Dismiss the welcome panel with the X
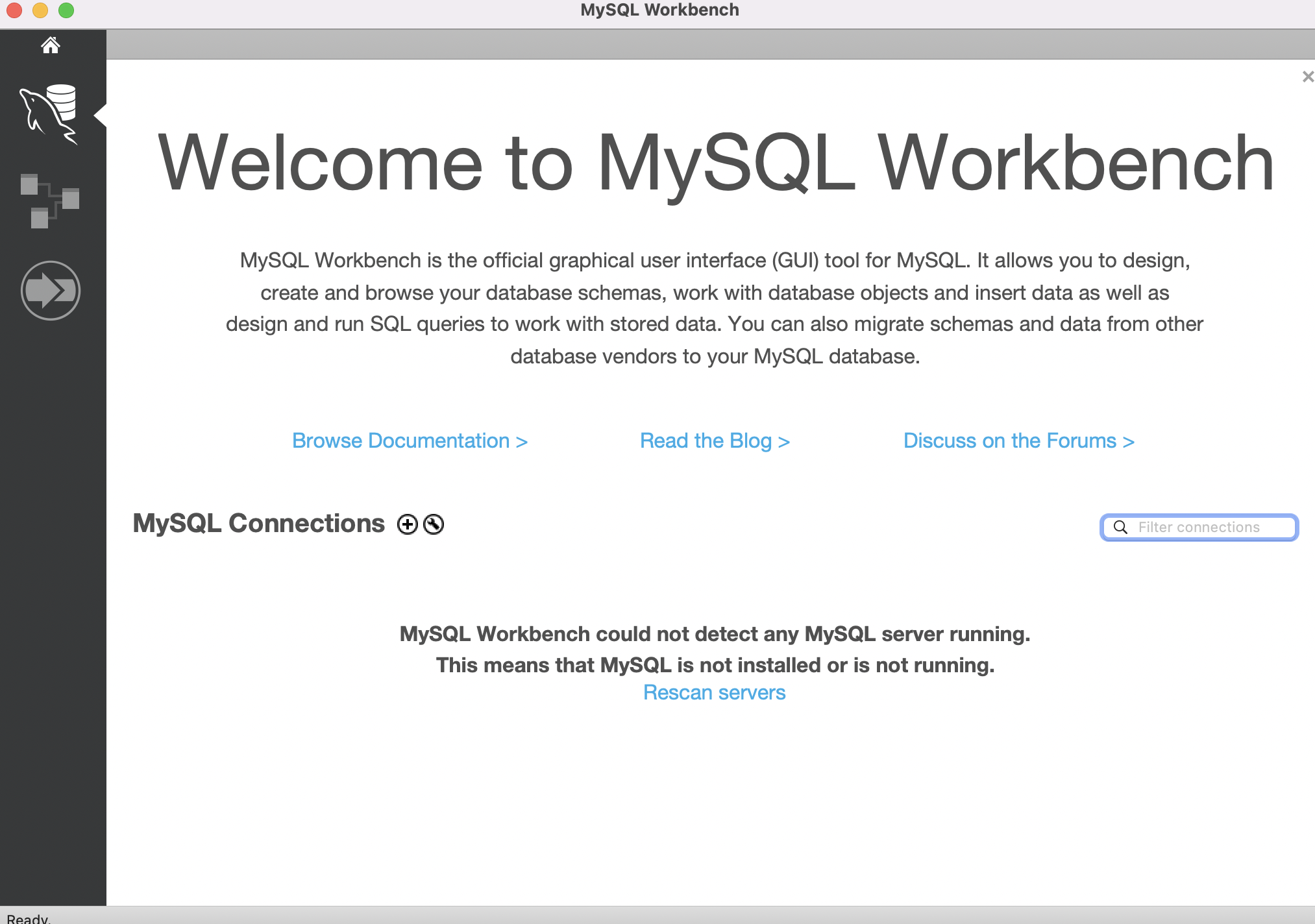The width and height of the screenshot is (1315, 924). [x=1307, y=76]
